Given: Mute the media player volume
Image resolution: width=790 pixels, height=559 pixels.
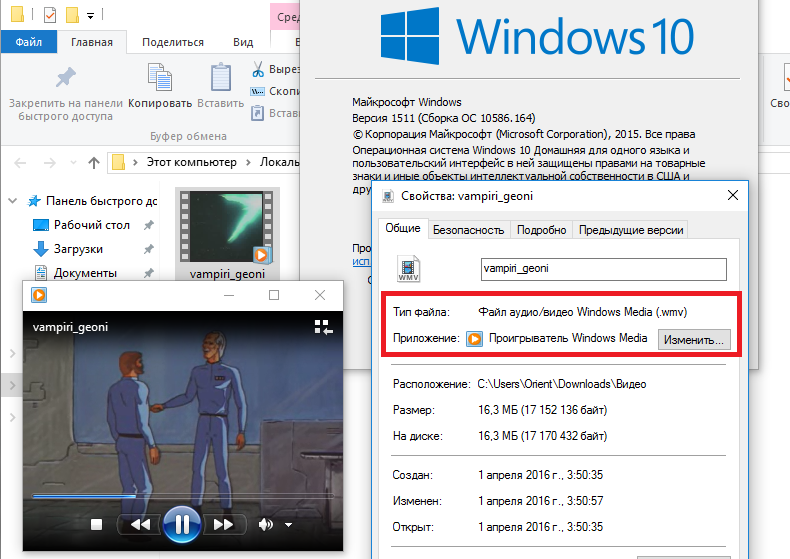Looking at the screenshot, I should [x=265, y=525].
